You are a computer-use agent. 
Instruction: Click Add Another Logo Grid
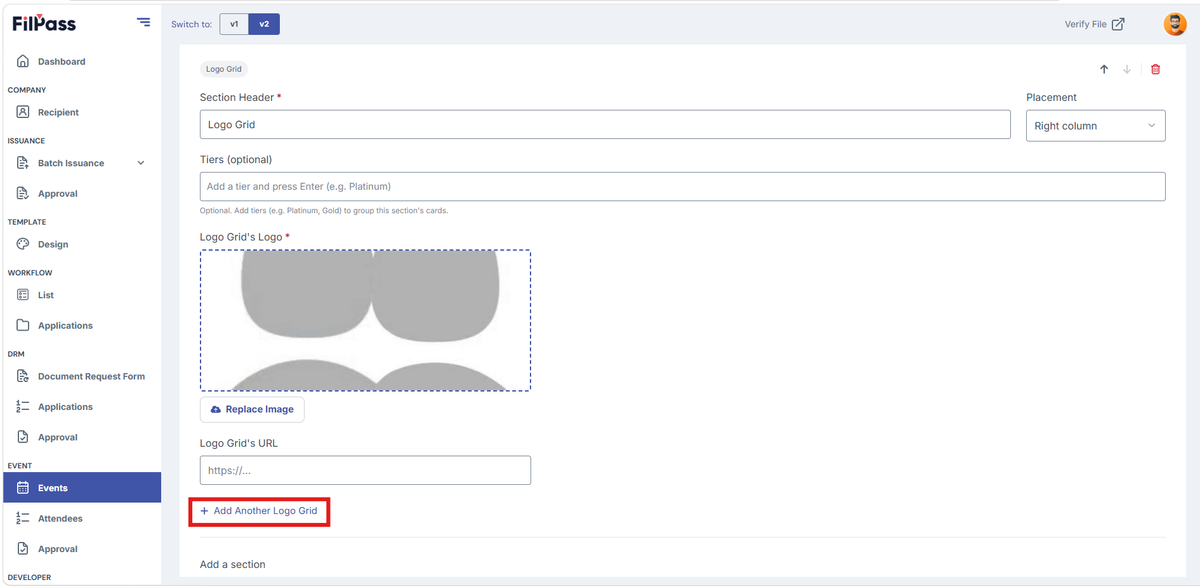[x=259, y=511]
